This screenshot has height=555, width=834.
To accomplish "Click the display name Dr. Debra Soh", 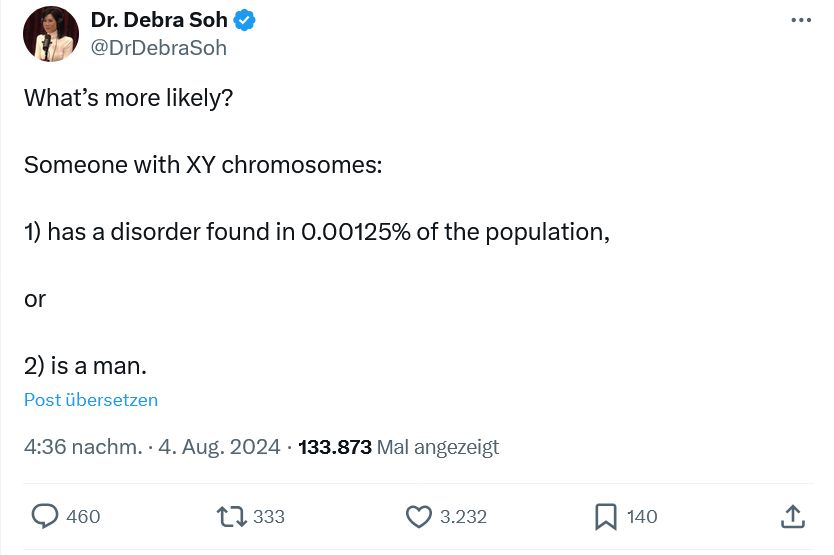I will (158, 20).
